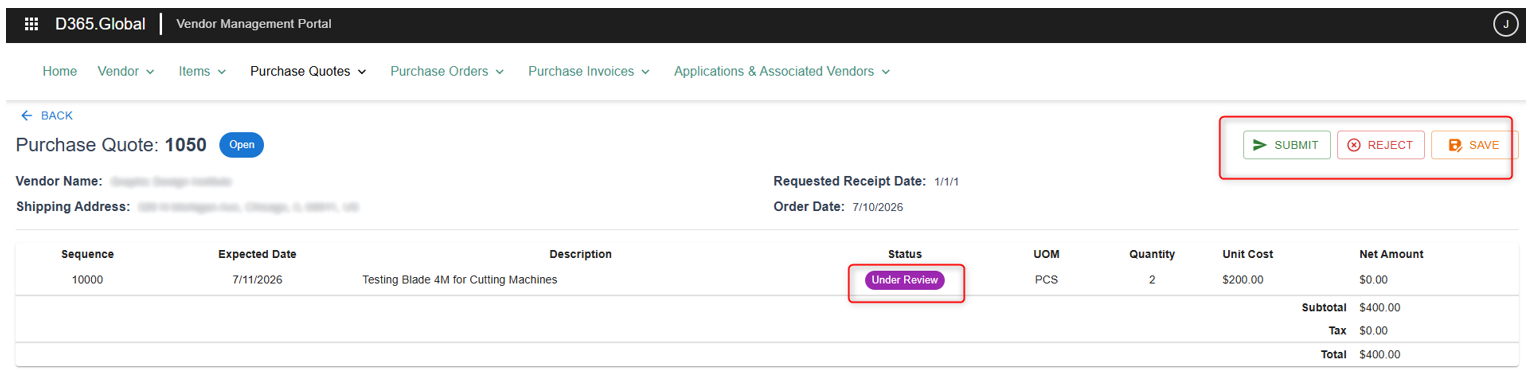
Task: Go to the Home page
Action: coord(60,72)
